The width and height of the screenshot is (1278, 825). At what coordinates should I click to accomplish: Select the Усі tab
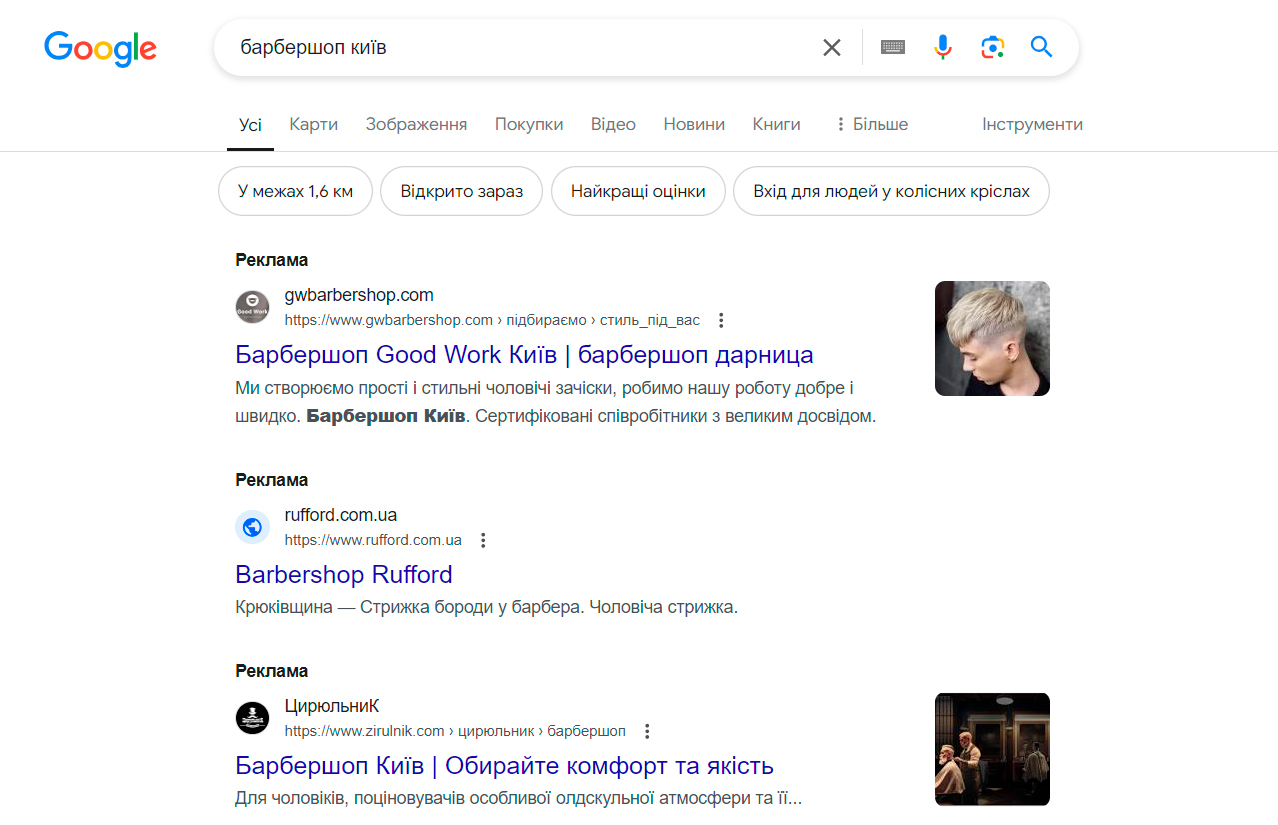click(250, 124)
